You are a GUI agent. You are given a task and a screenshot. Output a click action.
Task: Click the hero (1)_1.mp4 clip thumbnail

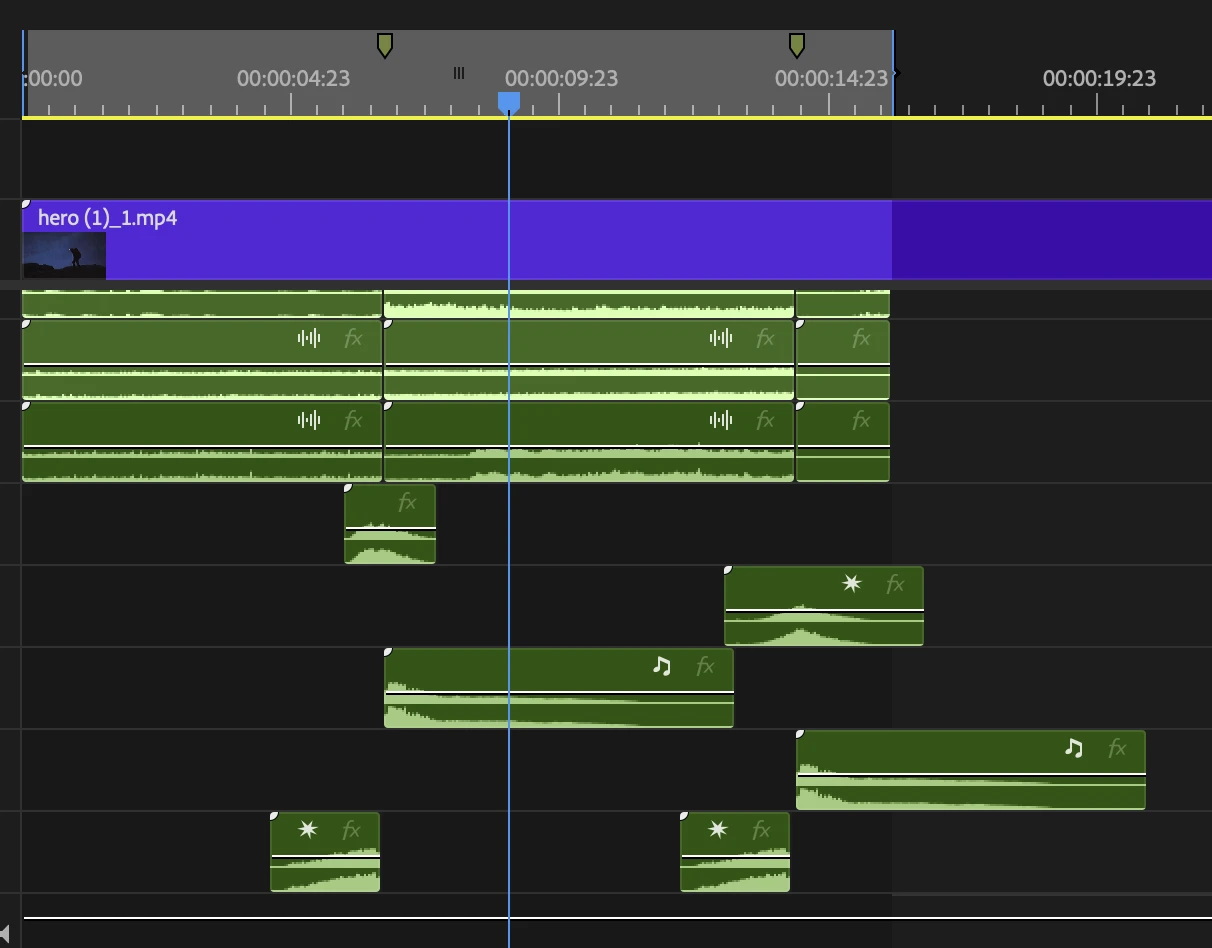pos(64,255)
